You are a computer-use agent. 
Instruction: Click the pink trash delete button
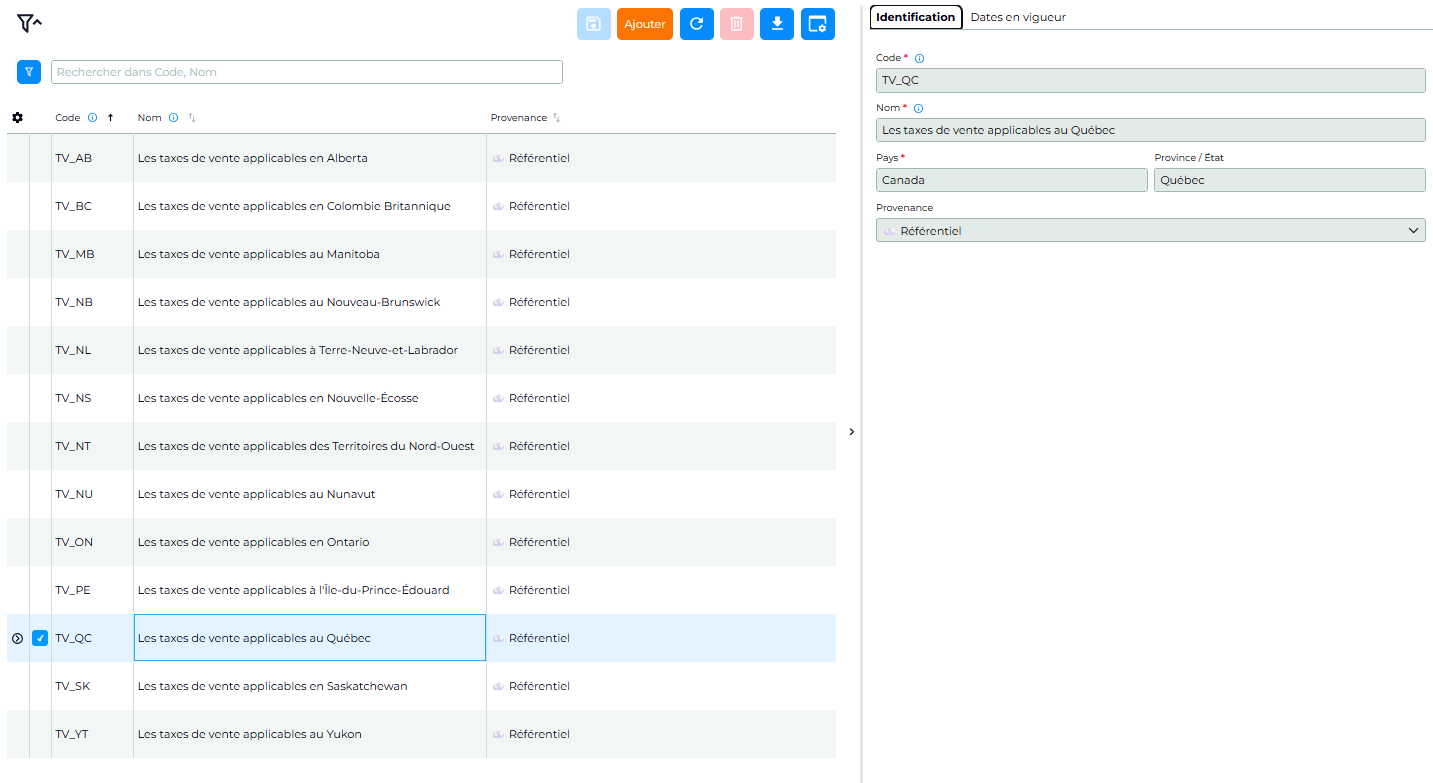coord(737,24)
